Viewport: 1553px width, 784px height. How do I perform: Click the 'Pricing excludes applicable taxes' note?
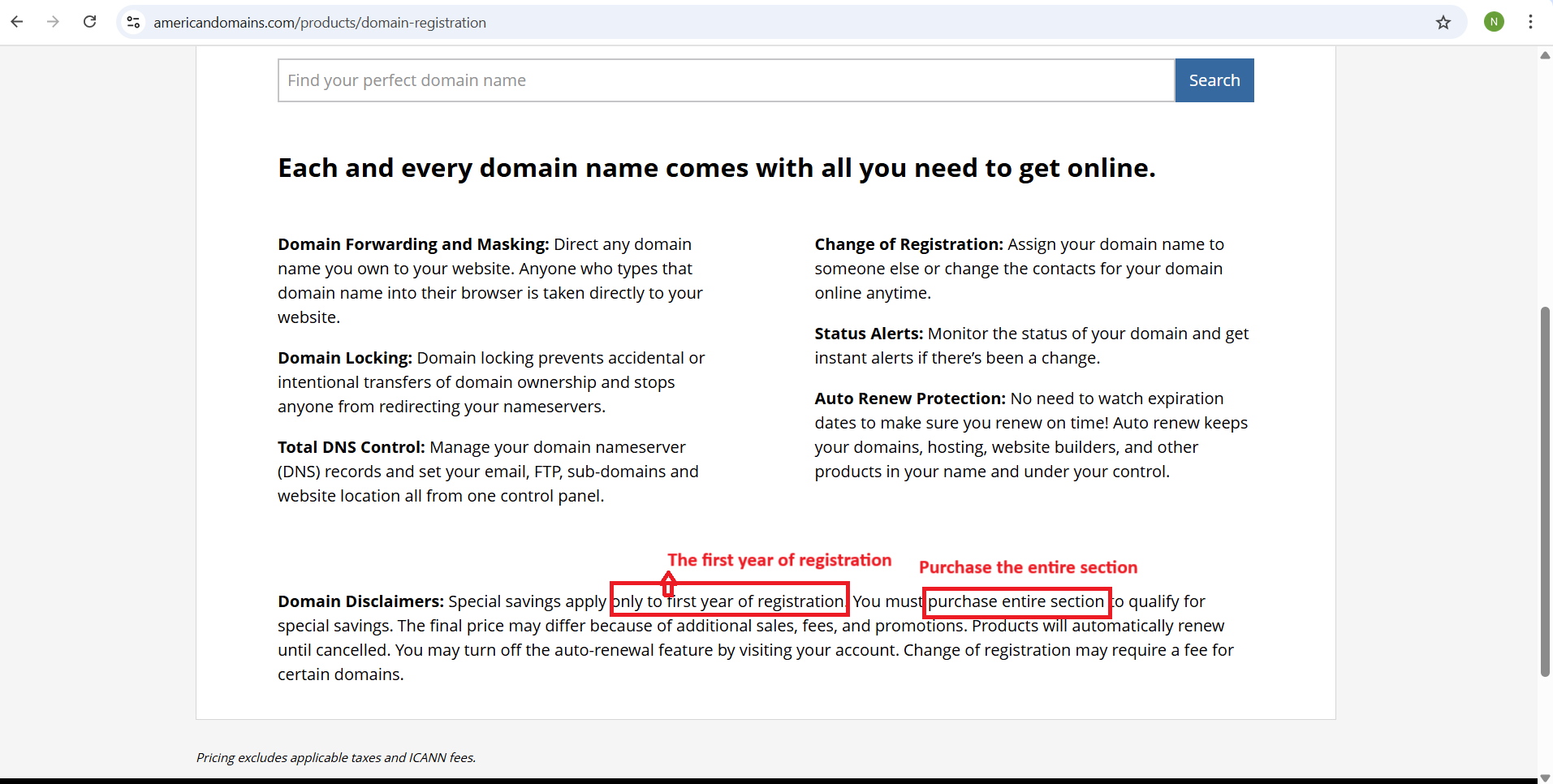tap(336, 757)
